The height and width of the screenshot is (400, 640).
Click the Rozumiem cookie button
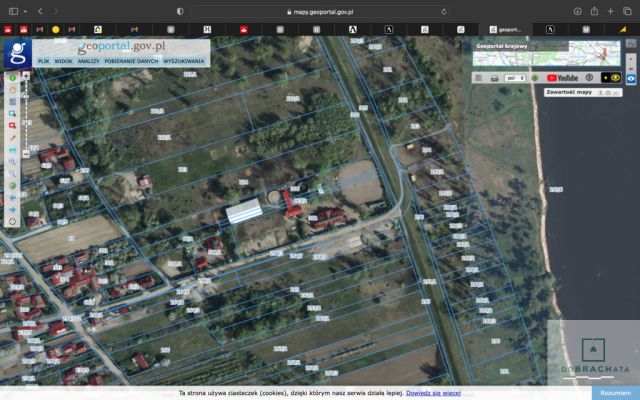[616, 393]
